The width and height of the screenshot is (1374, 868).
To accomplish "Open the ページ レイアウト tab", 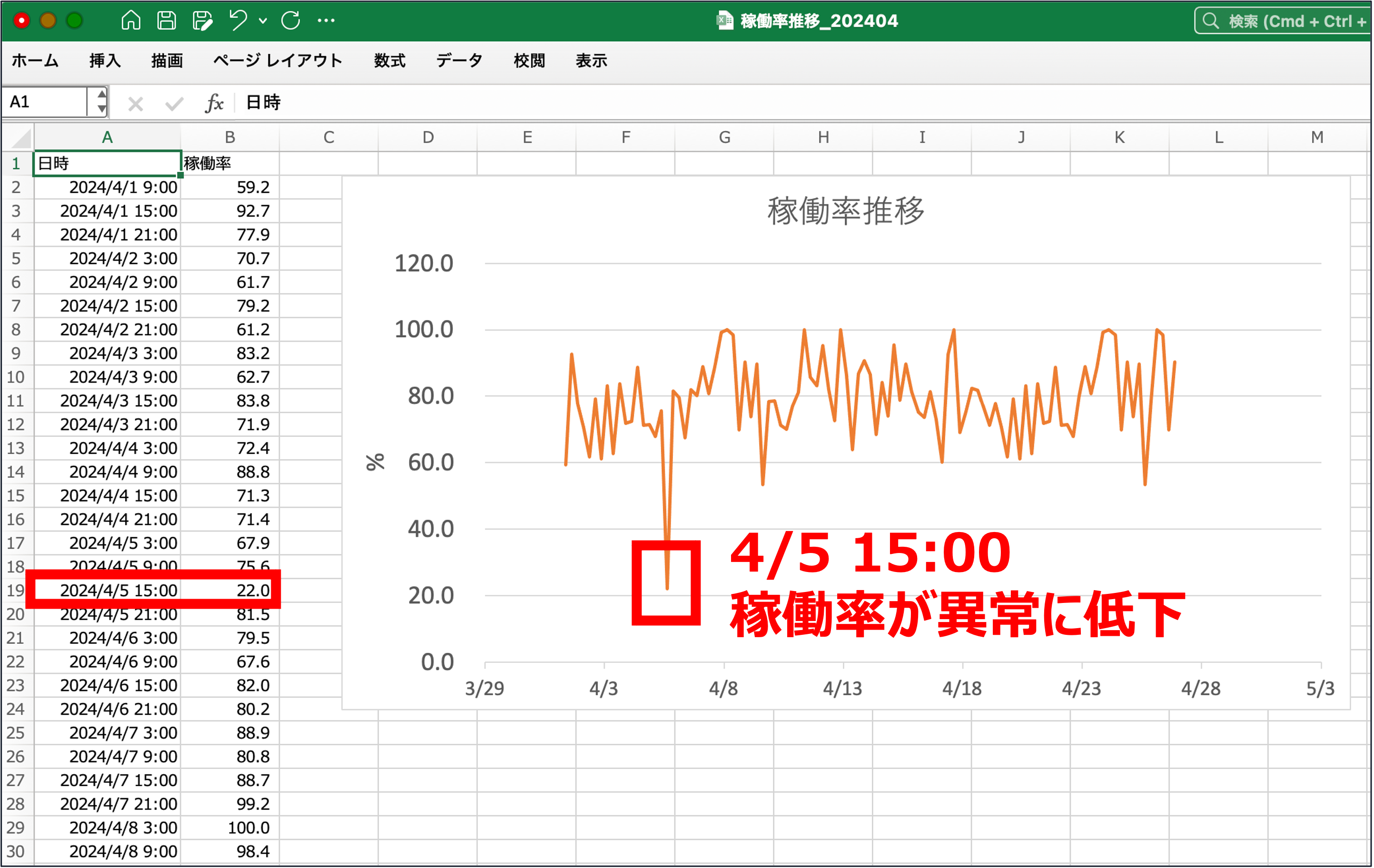I will point(277,60).
